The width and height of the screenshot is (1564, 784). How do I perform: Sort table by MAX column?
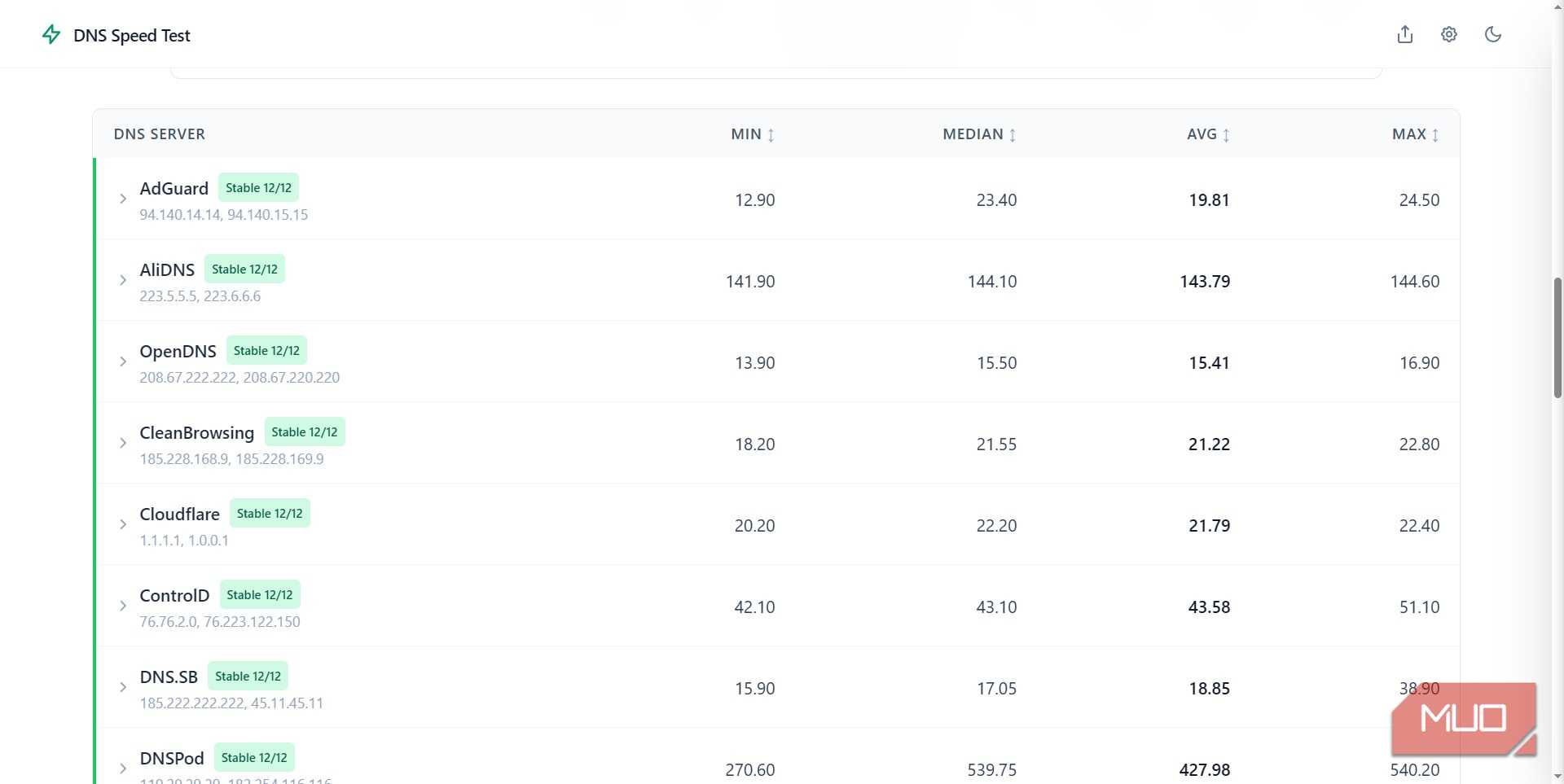tap(1416, 134)
